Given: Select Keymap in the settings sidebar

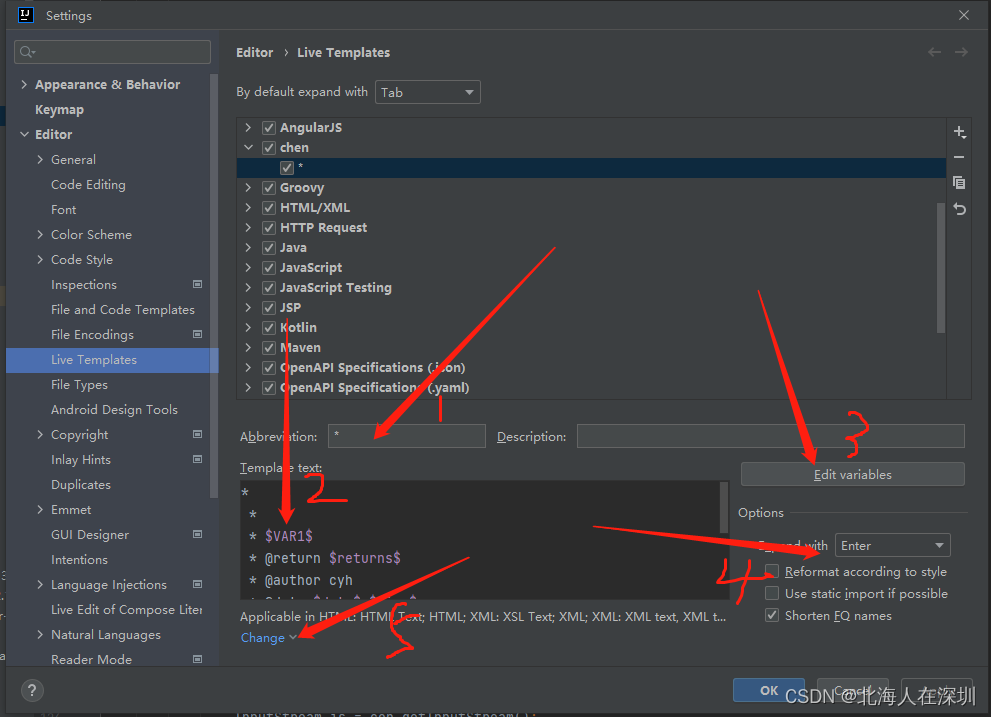Looking at the screenshot, I should [59, 109].
